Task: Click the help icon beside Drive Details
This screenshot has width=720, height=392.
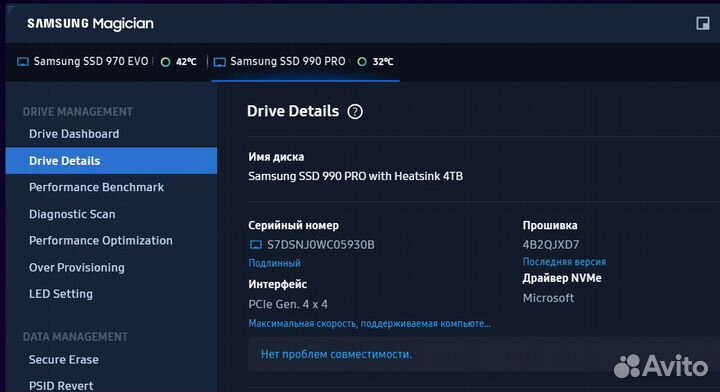Action: click(x=355, y=112)
